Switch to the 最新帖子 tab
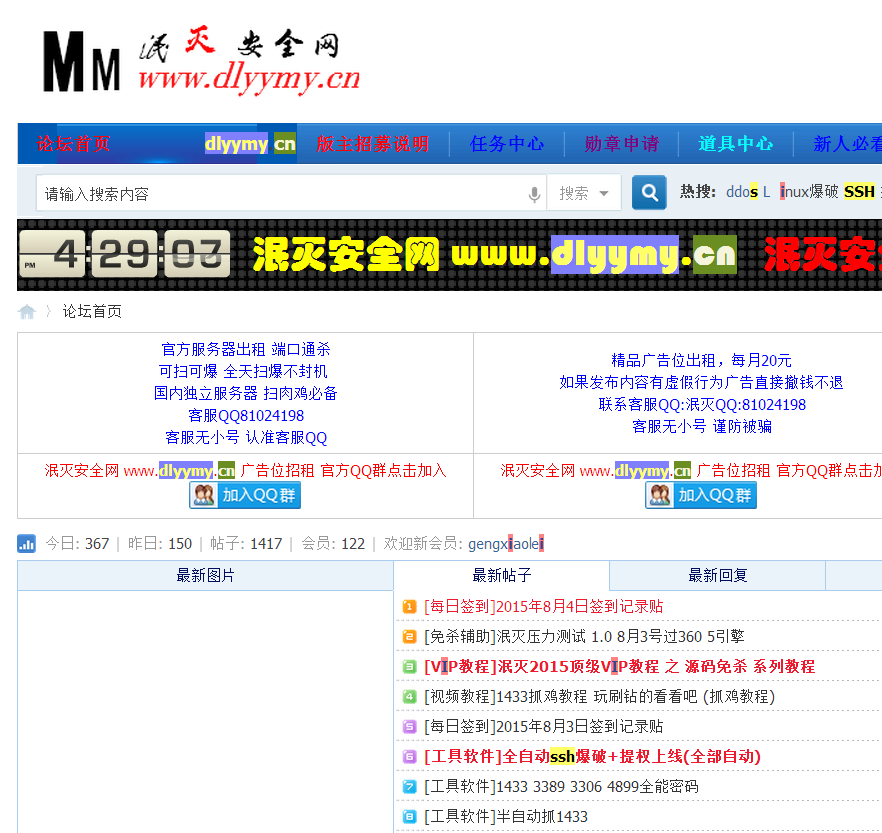This screenshot has width=882, height=833. 502,575
